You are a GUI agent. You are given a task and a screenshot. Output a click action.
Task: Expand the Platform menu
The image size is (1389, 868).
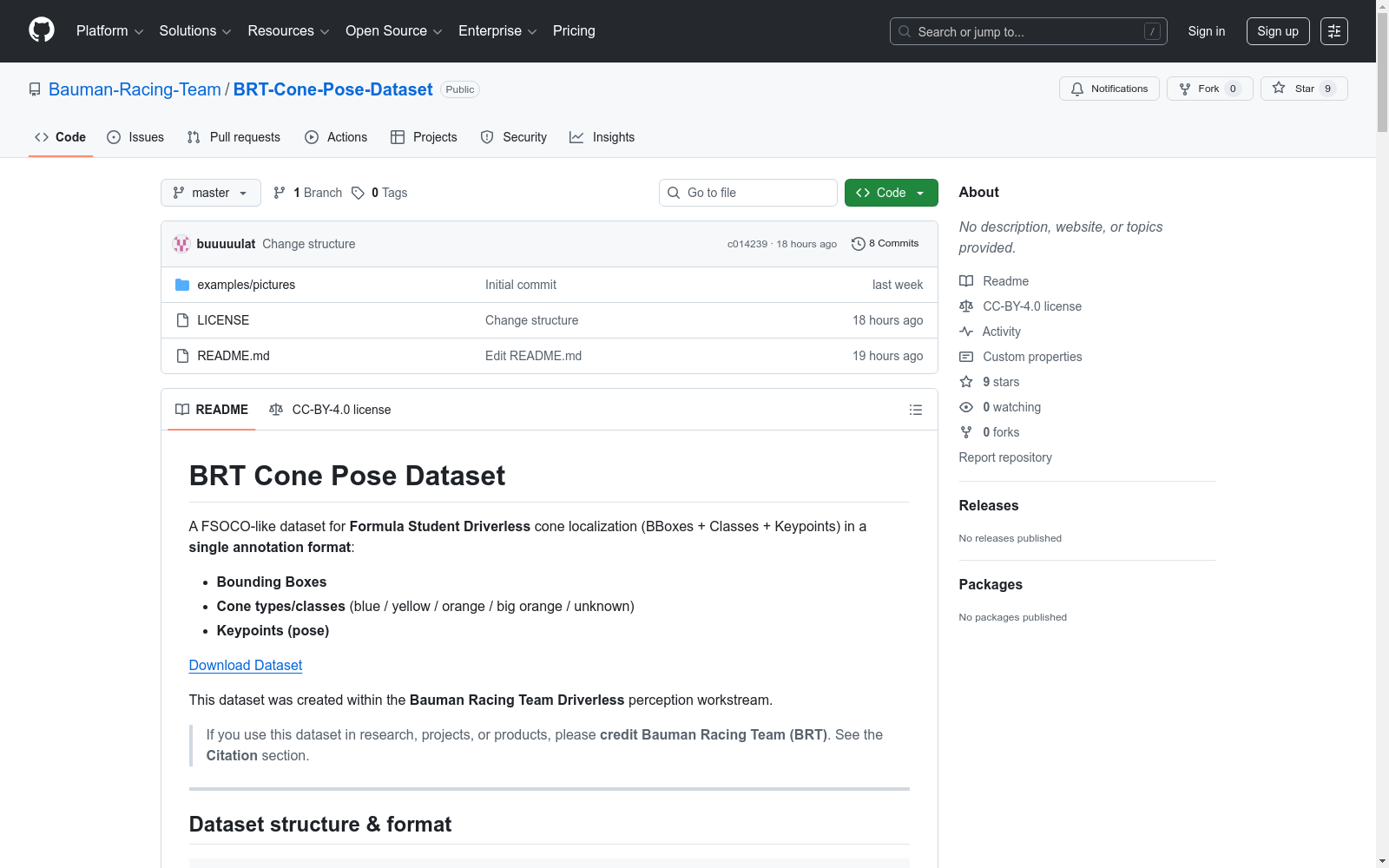coord(109,31)
